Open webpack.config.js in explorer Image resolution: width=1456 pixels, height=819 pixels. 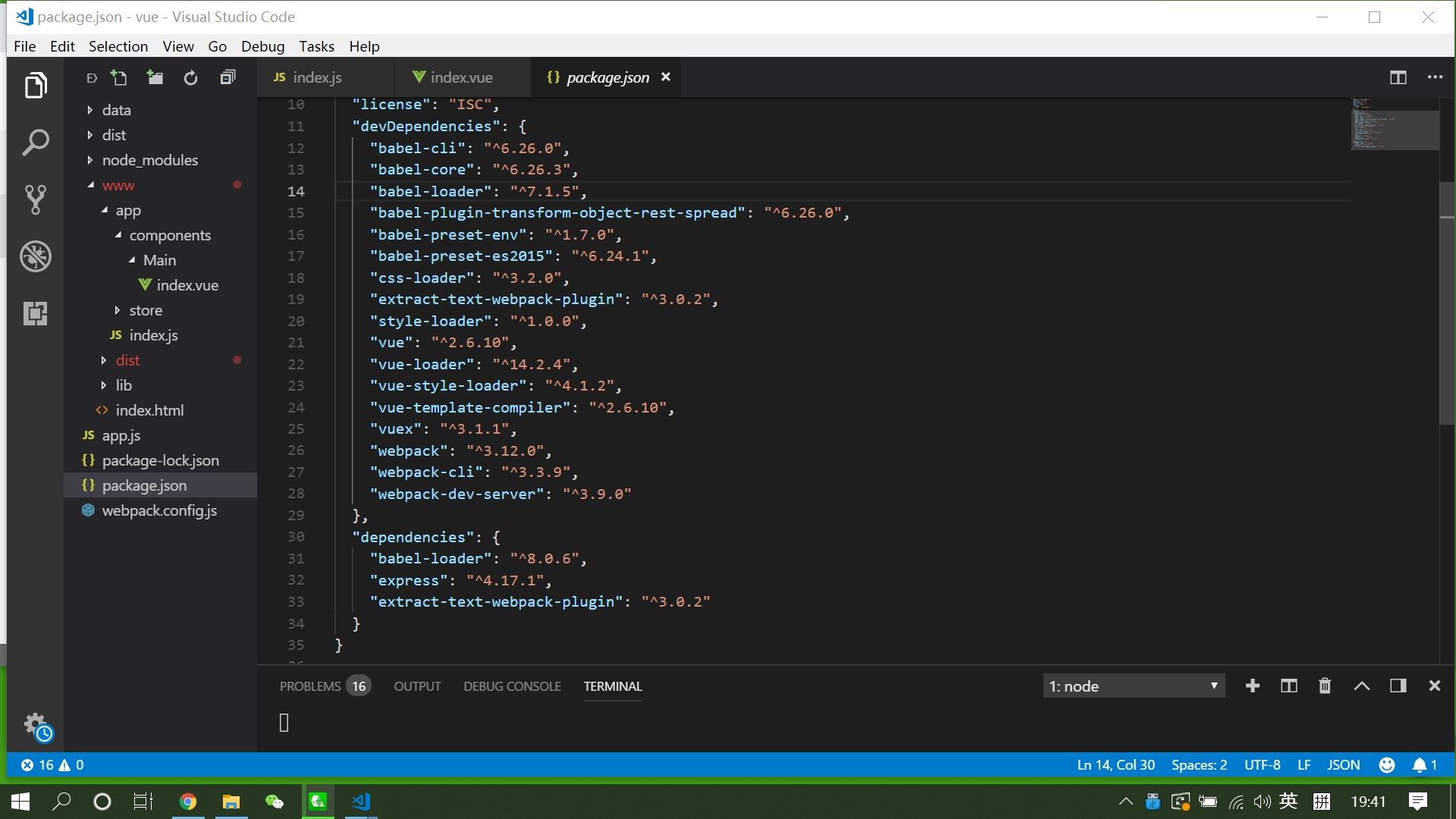click(160, 510)
